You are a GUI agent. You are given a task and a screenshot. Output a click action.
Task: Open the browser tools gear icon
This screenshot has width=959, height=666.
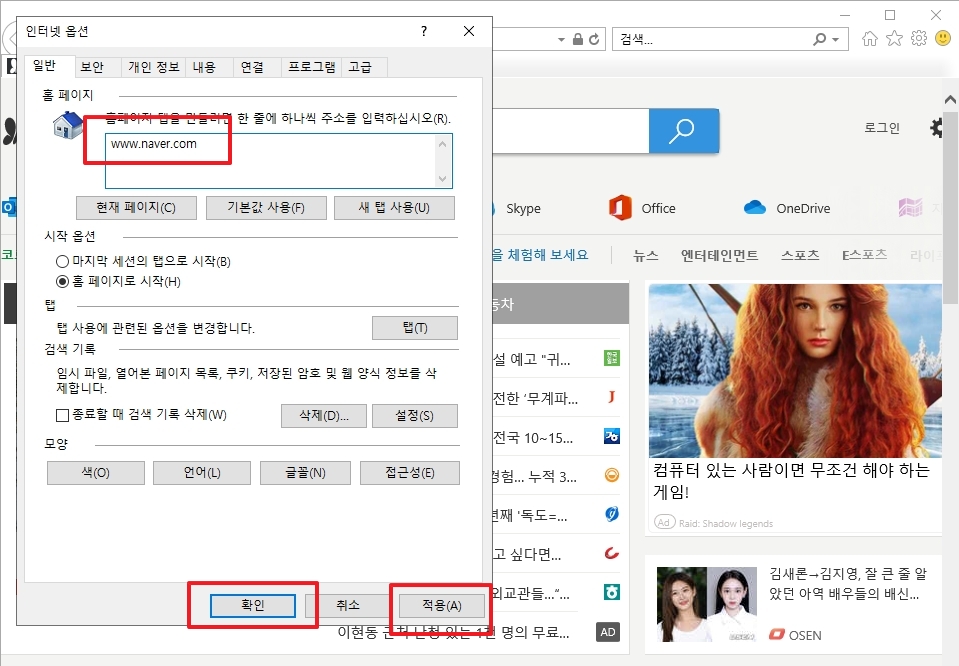click(x=919, y=39)
